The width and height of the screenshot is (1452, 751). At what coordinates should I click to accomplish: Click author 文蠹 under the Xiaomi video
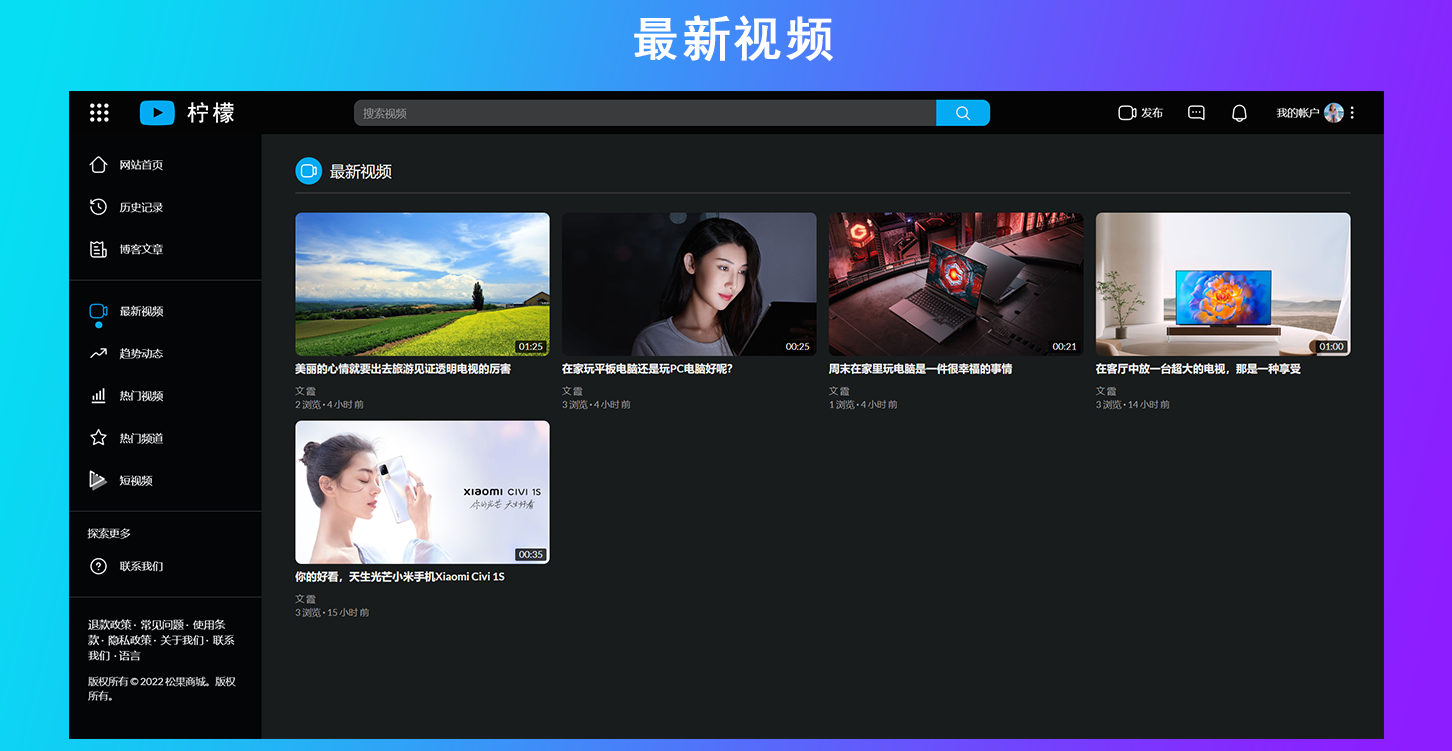point(305,599)
